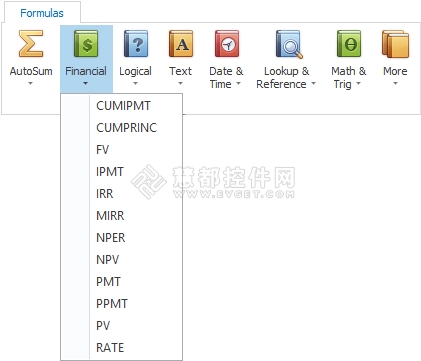Click the Date & Time label
The image size is (421, 361).
click(x=226, y=77)
